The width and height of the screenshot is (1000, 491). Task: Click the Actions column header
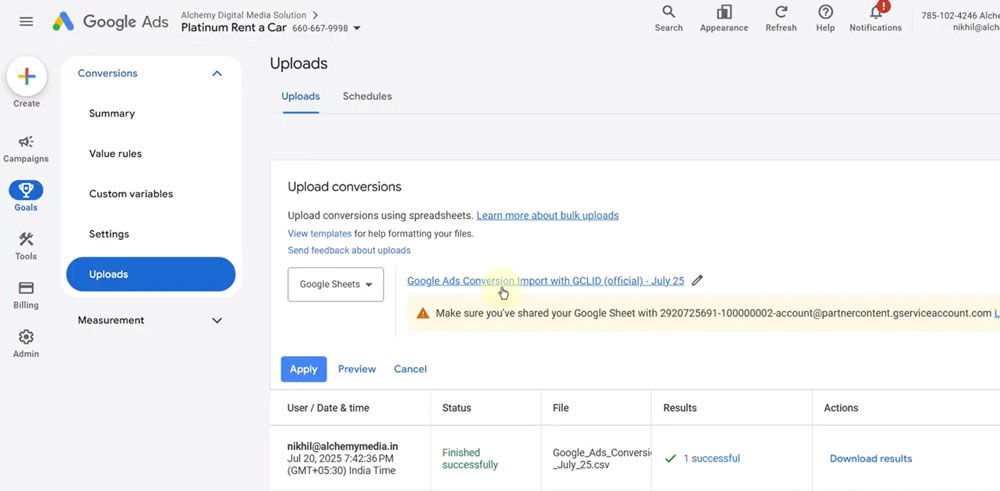841,408
